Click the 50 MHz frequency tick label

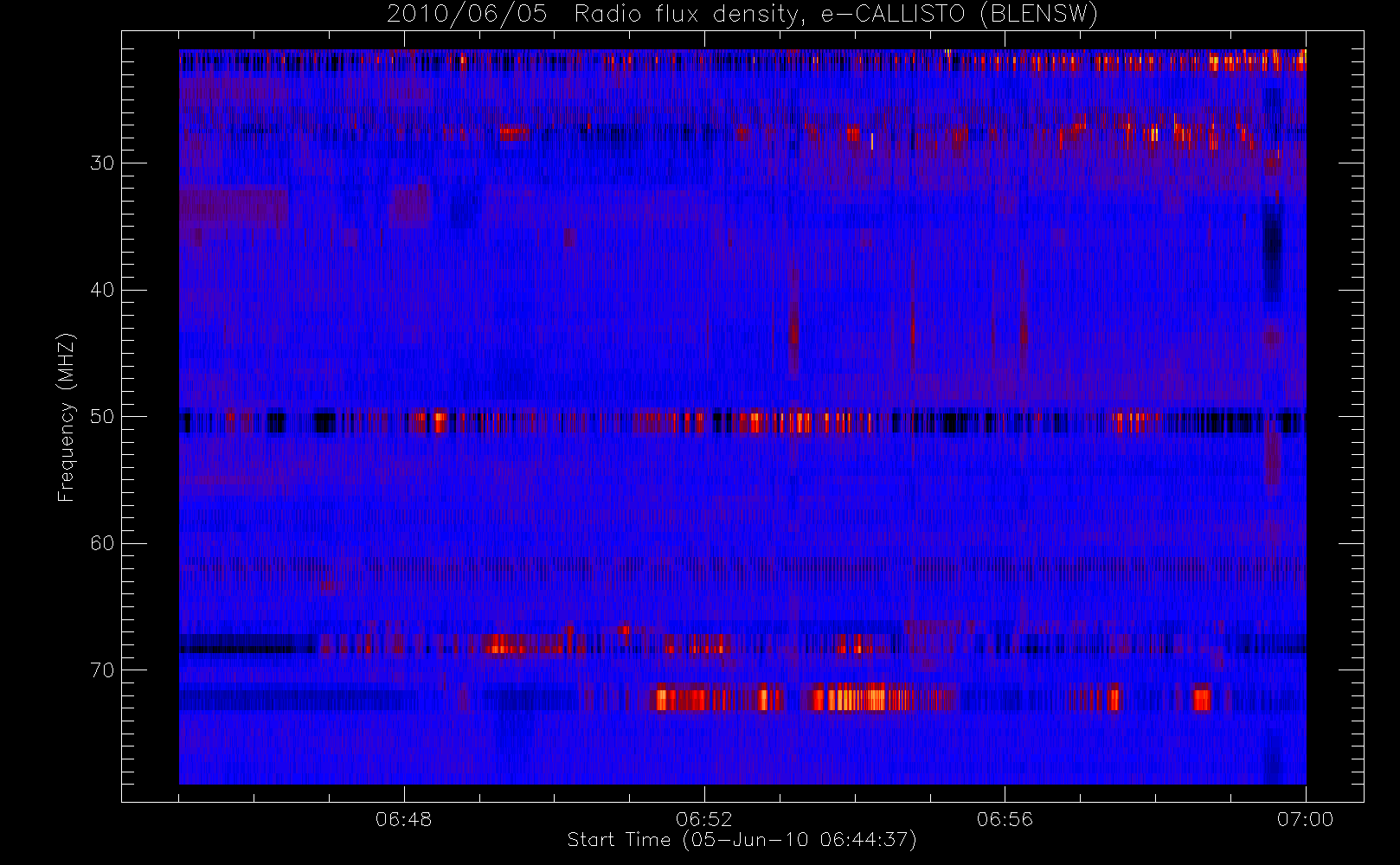coord(102,417)
